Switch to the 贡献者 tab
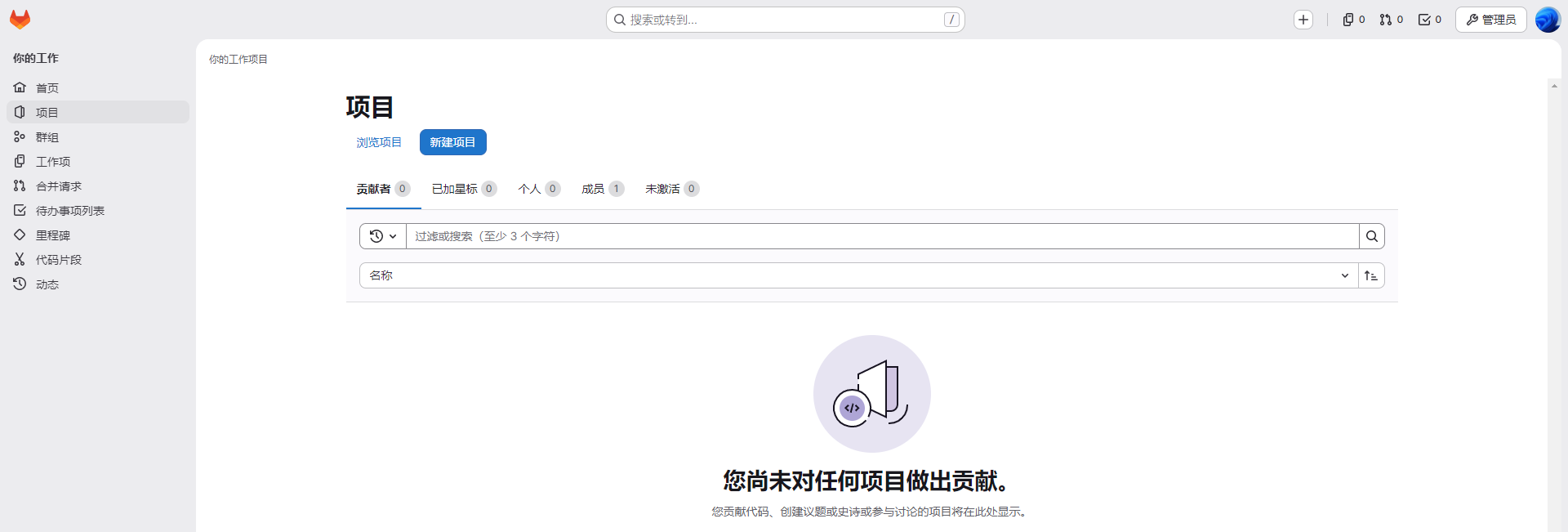Screen dimensions: 1568x532 383,189
